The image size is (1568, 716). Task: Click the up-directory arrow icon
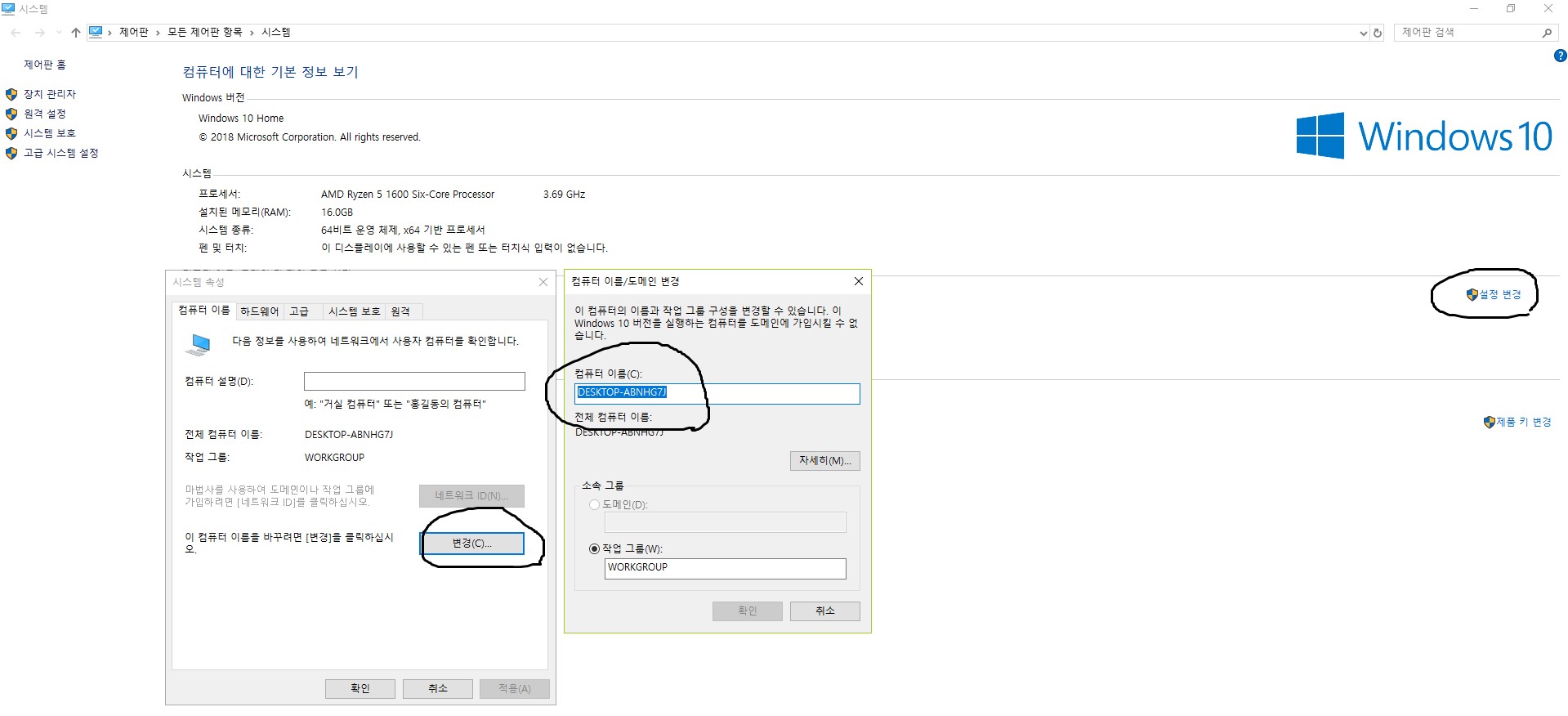click(75, 33)
